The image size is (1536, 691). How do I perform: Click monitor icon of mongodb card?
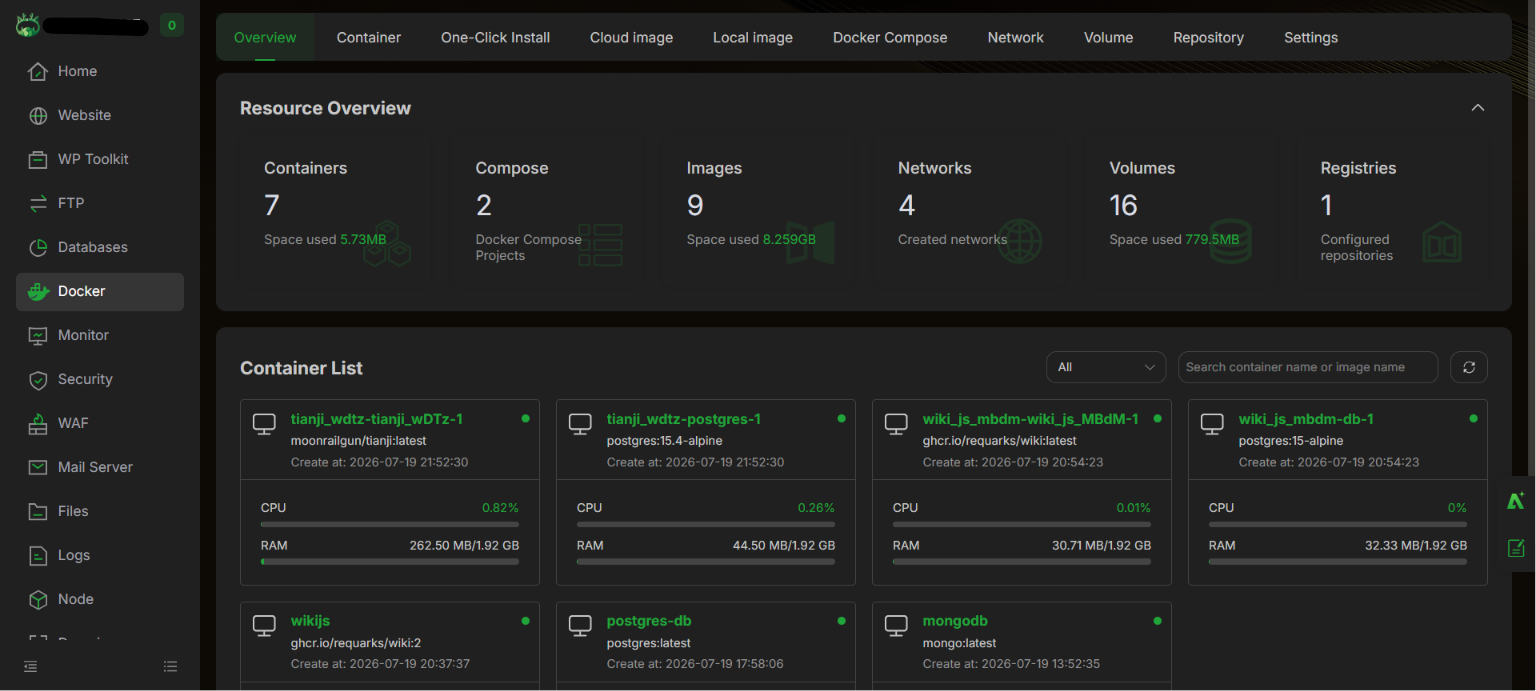[x=896, y=626]
